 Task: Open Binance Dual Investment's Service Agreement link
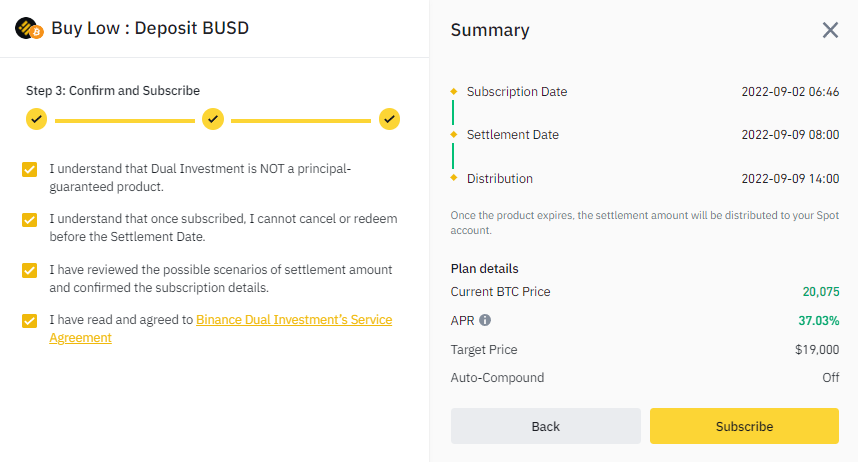tap(294, 320)
